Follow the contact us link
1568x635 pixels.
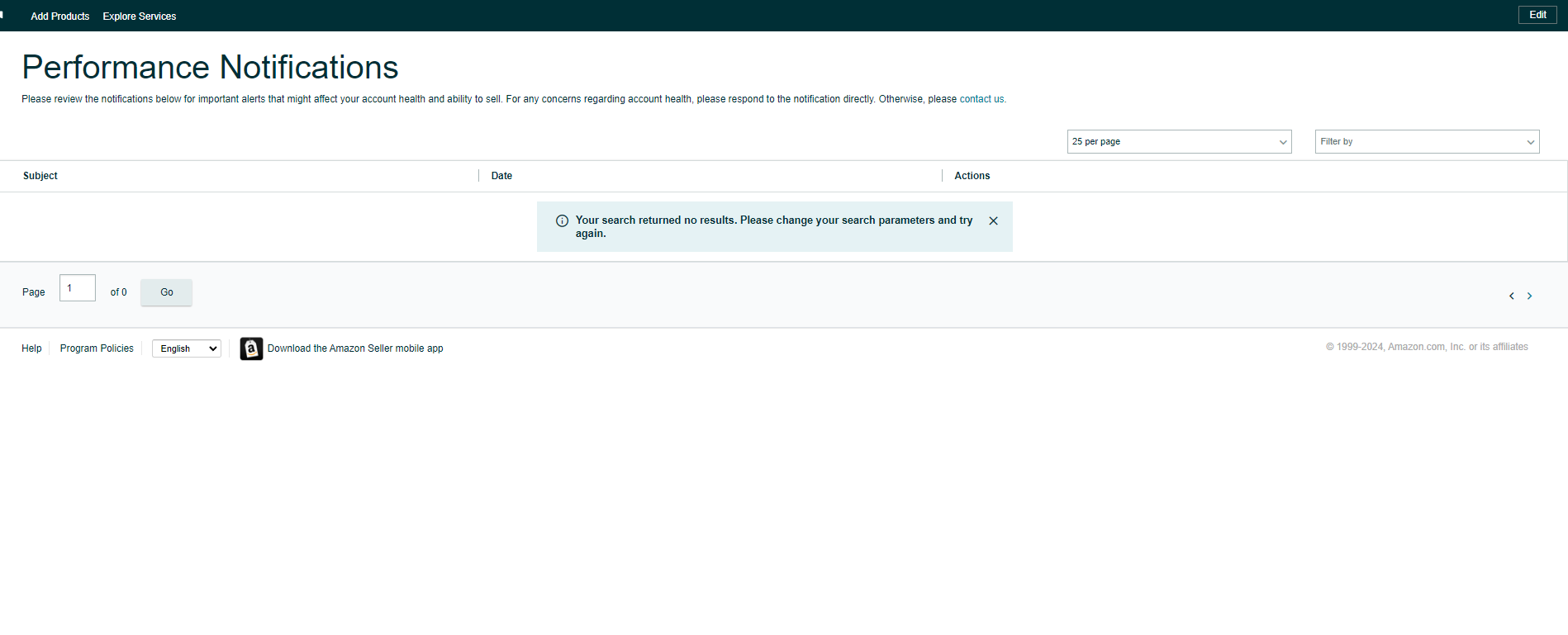pos(981,99)
